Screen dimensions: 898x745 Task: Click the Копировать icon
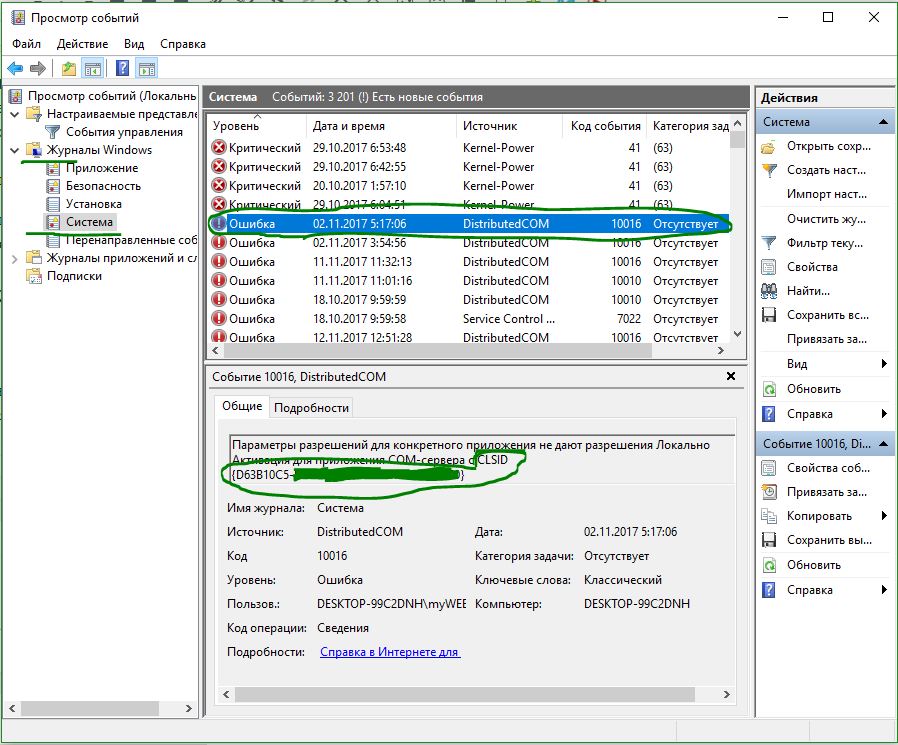(769, 517)
